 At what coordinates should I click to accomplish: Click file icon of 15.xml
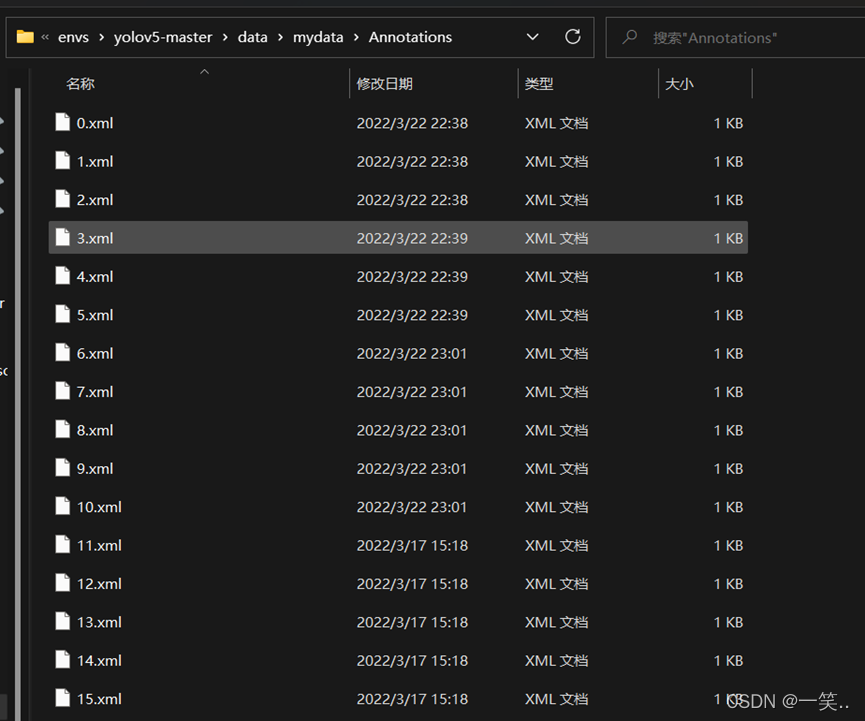pyautogui.click(x=63, y=698)
